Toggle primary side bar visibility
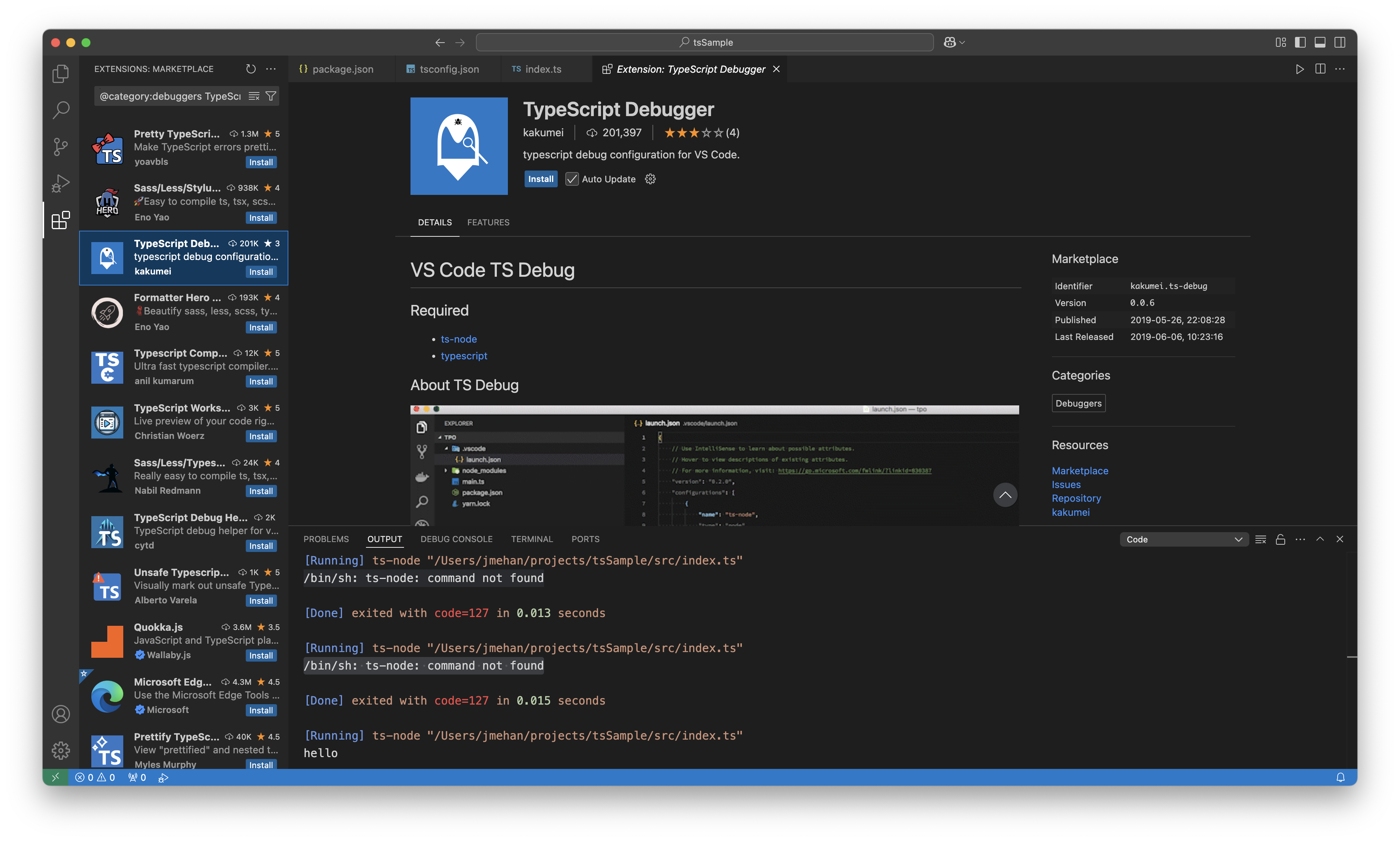Screen dimensions: 1400x842 1300,42
